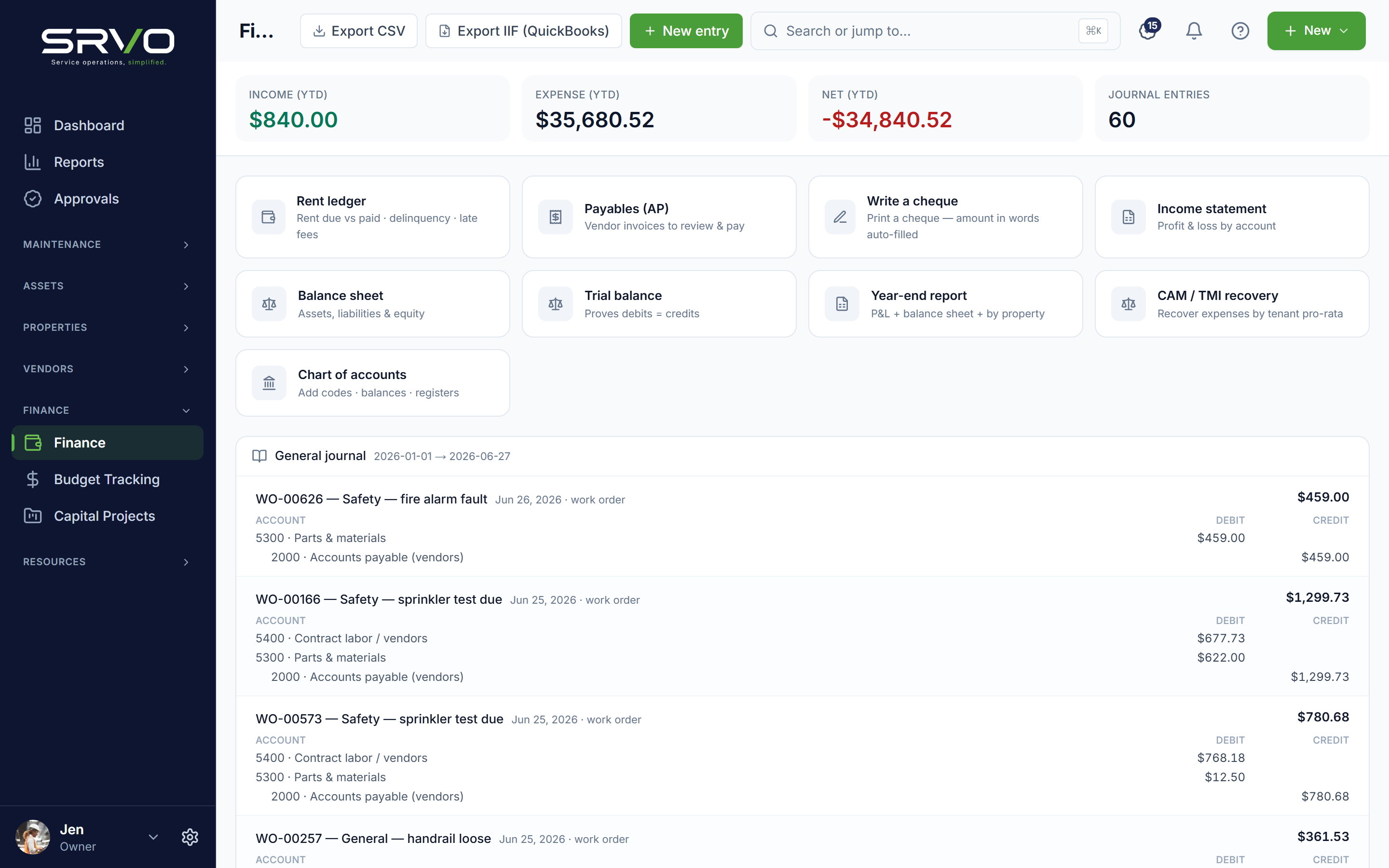The width and height of the screenshot is (1389, 868).
Task: Click the Finance wallet icon in sidebar
Action: (x=33, y=443)
